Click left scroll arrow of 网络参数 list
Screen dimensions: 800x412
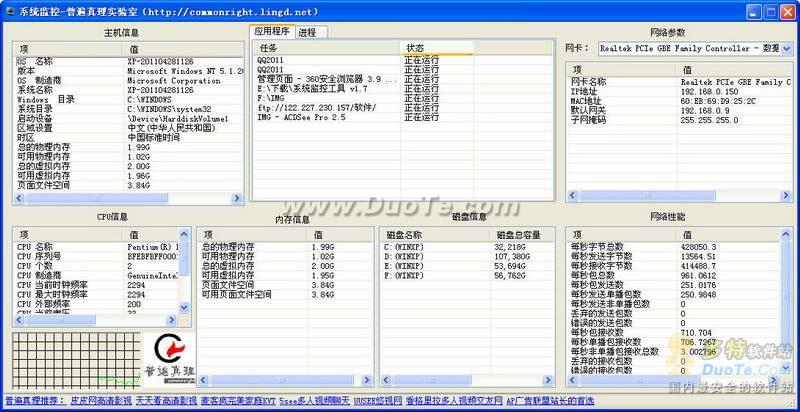[x=573, y=196]
